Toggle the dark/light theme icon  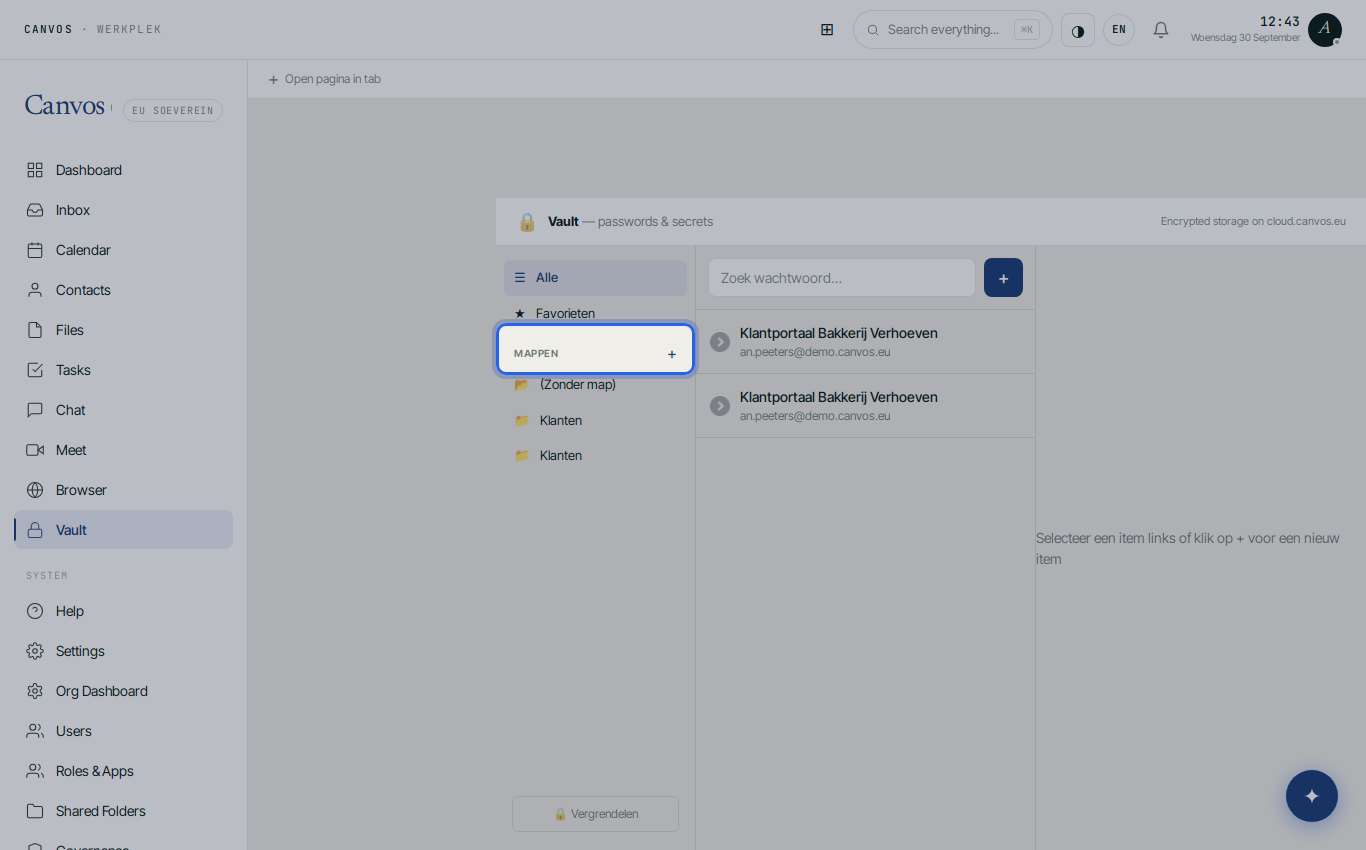(1078, 30)
